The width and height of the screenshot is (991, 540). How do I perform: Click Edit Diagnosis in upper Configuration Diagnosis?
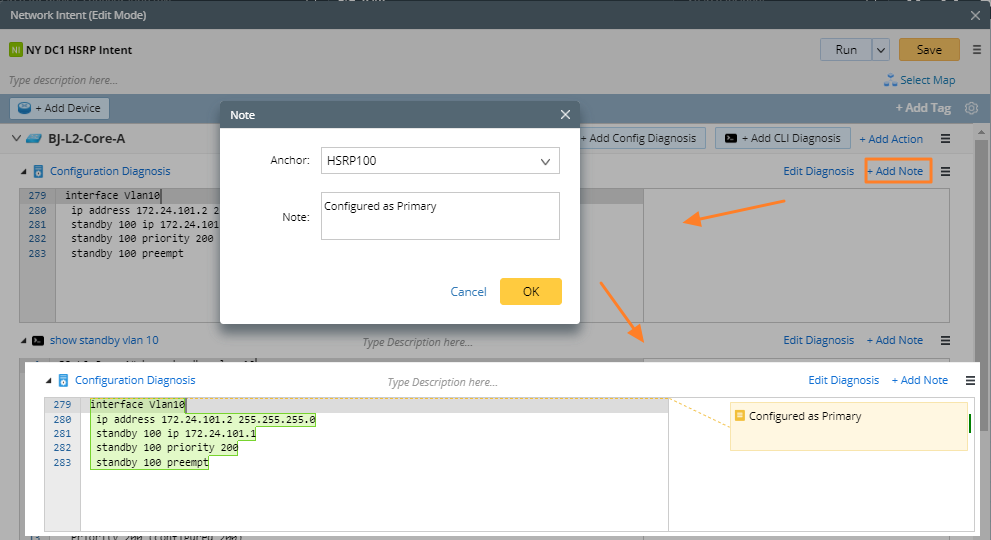[x=818, y=171]
